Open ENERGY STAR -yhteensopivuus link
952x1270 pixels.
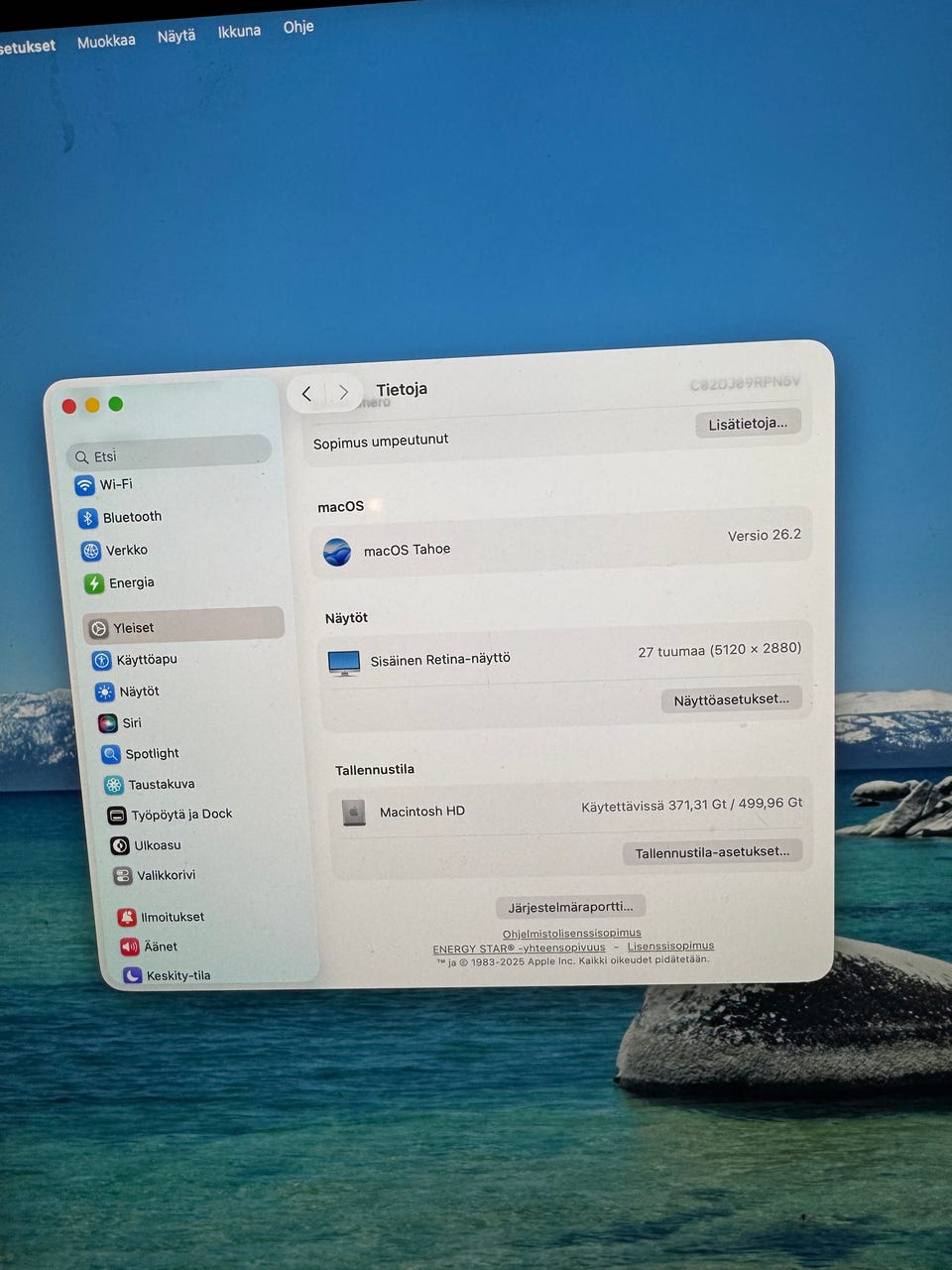pos(519,949)
